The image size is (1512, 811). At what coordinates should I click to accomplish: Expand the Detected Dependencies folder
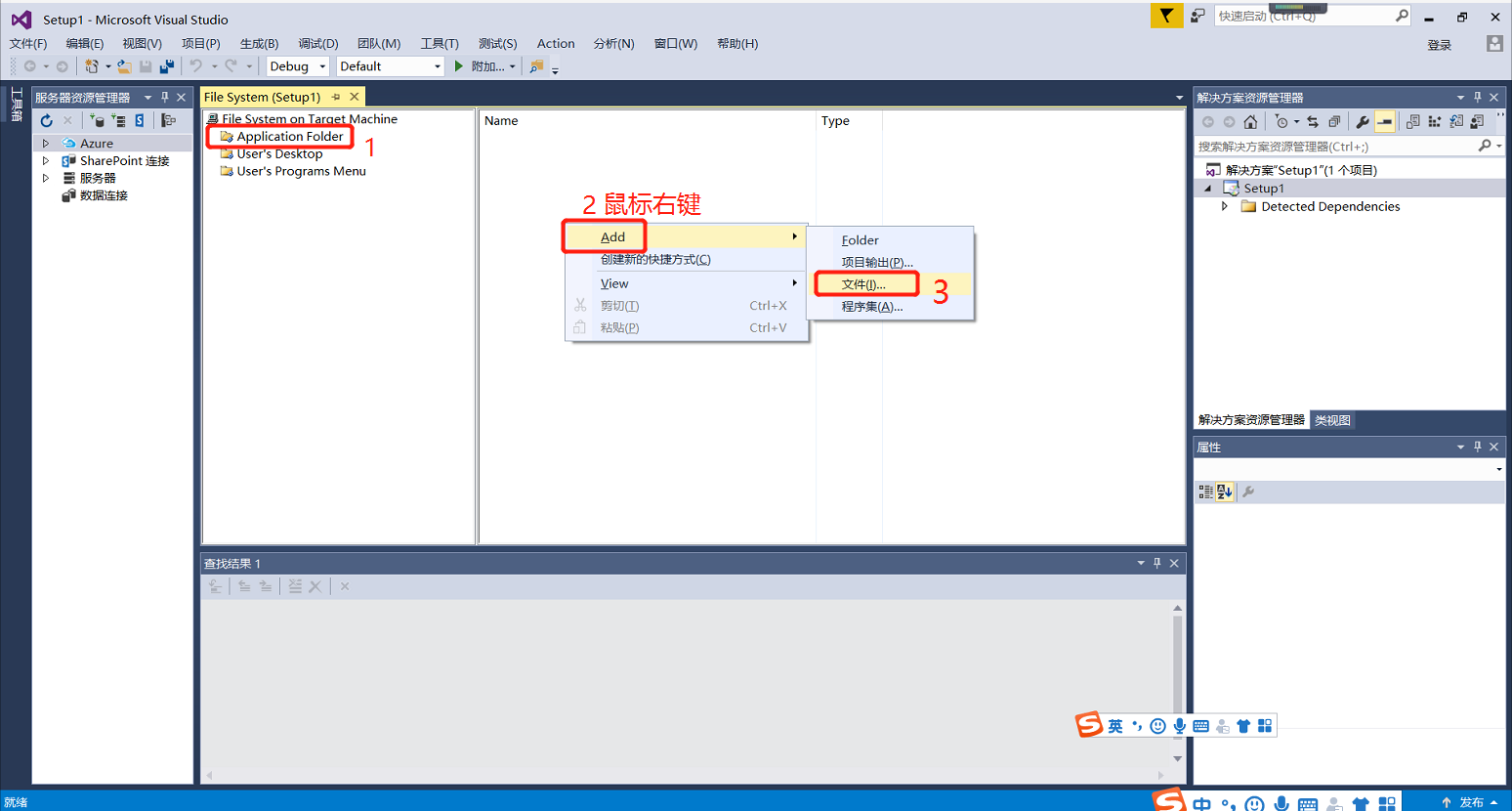coord(1225,207)
